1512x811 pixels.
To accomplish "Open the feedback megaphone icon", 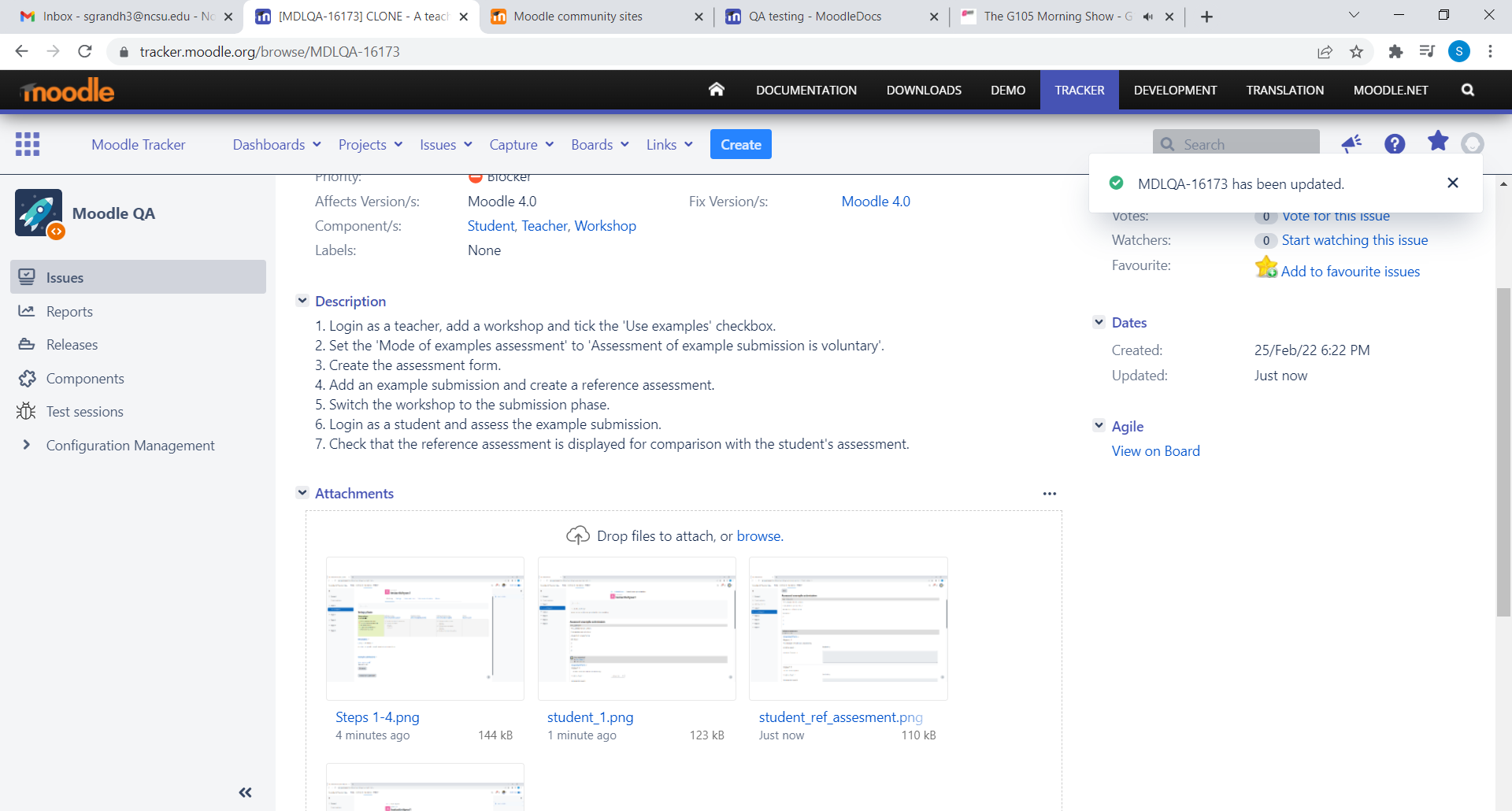I will tap(1351, 143).
